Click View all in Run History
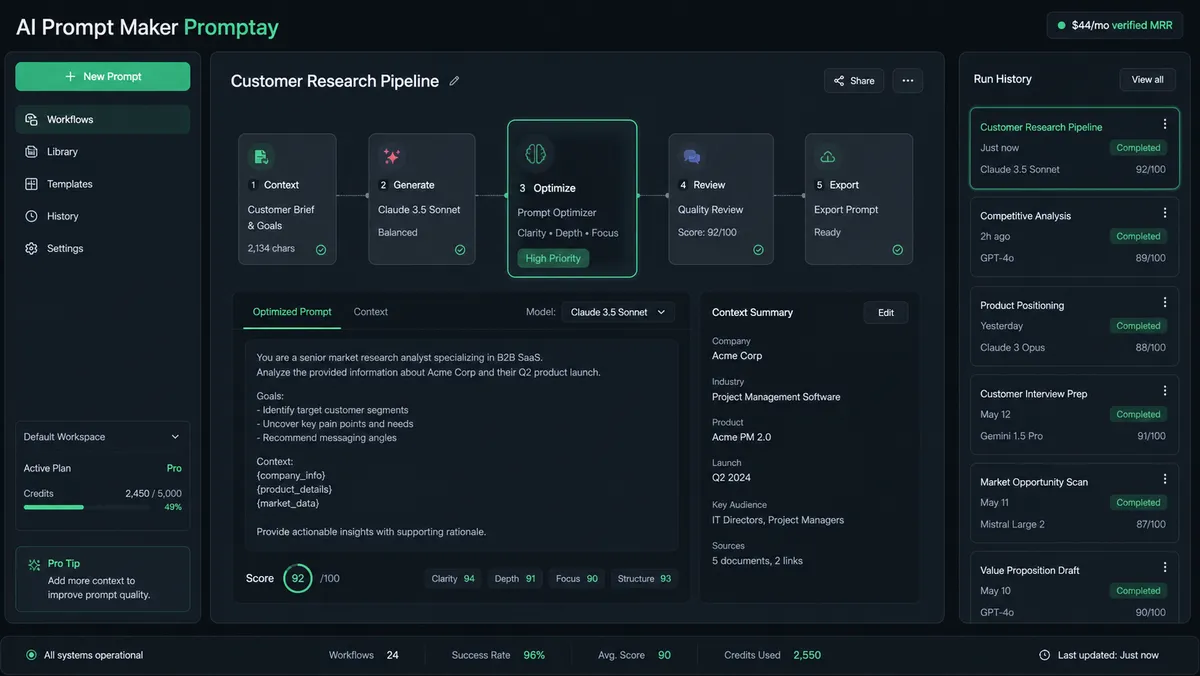1200x676 pixels. pyautogui.click(x=1147, y=79)
